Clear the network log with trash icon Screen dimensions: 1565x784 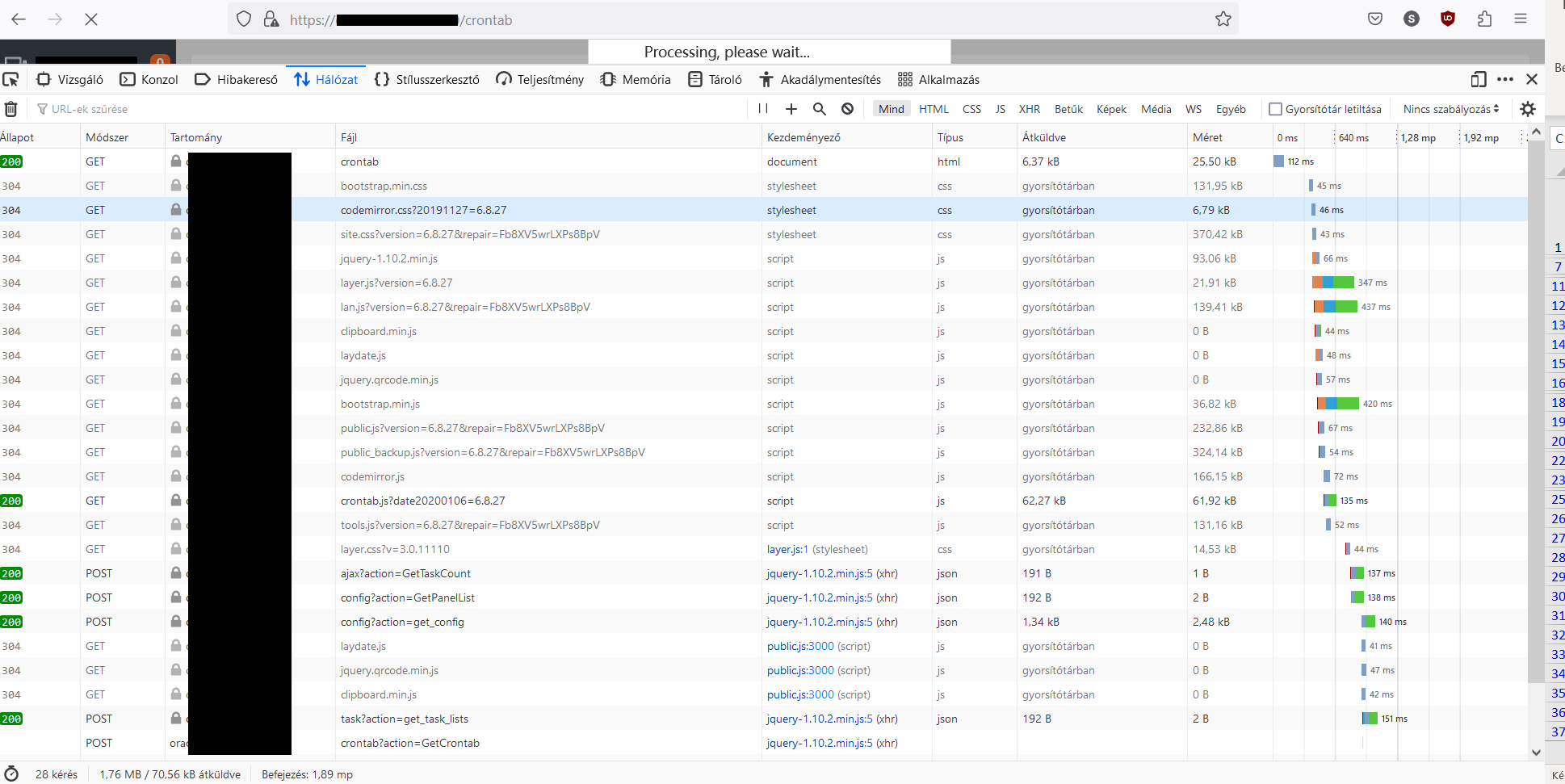coord(11,109)
